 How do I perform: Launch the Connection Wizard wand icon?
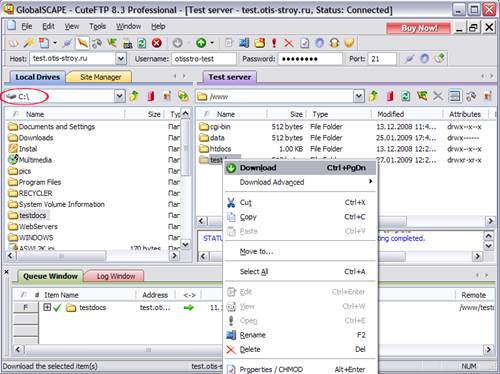coord(29,43)
